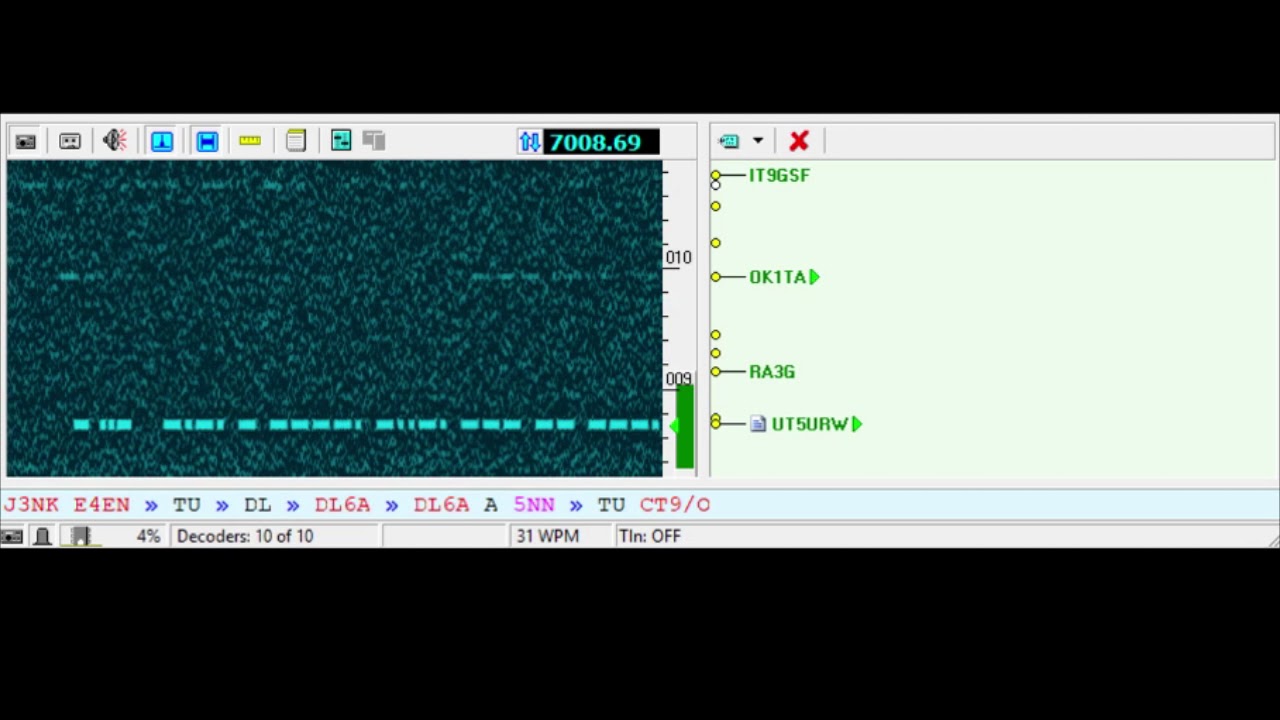
Task: Click the yellow ruler icon
Action: pyautogui.click(x=250, y=141)
